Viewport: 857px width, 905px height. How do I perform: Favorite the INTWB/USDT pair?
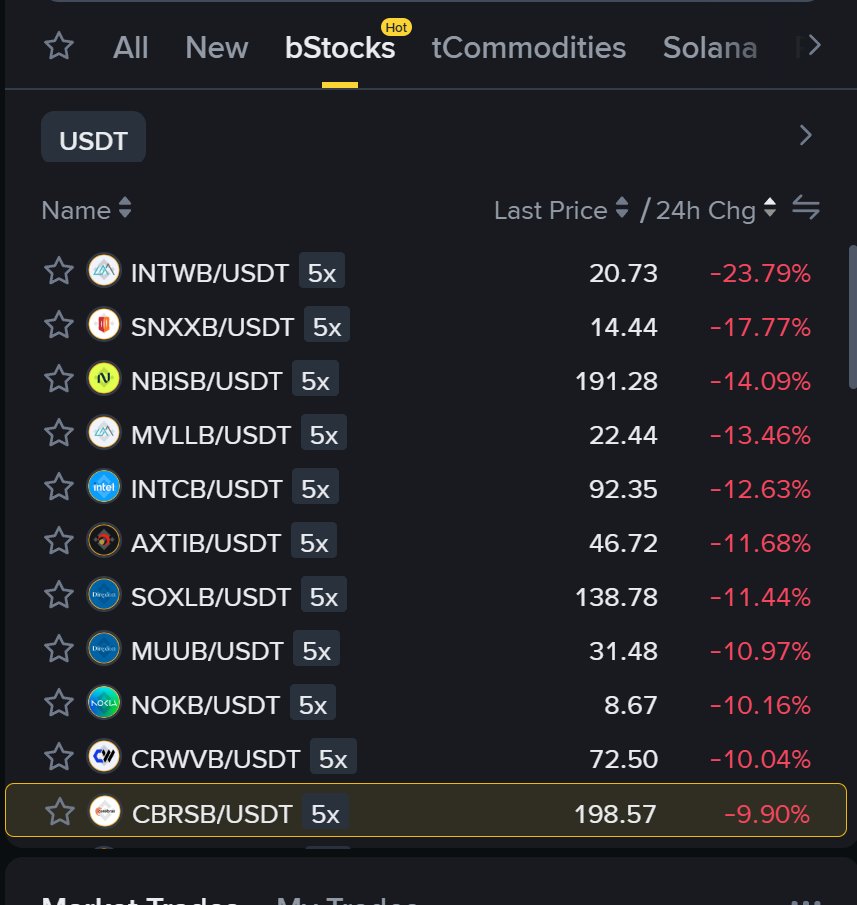coord(59,271)
